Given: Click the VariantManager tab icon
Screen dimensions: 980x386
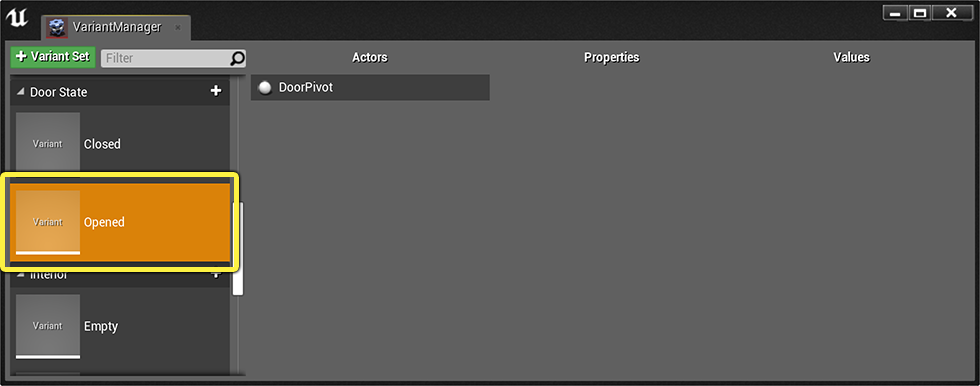Looking at the screenshot, I should [x=57, y=27].
